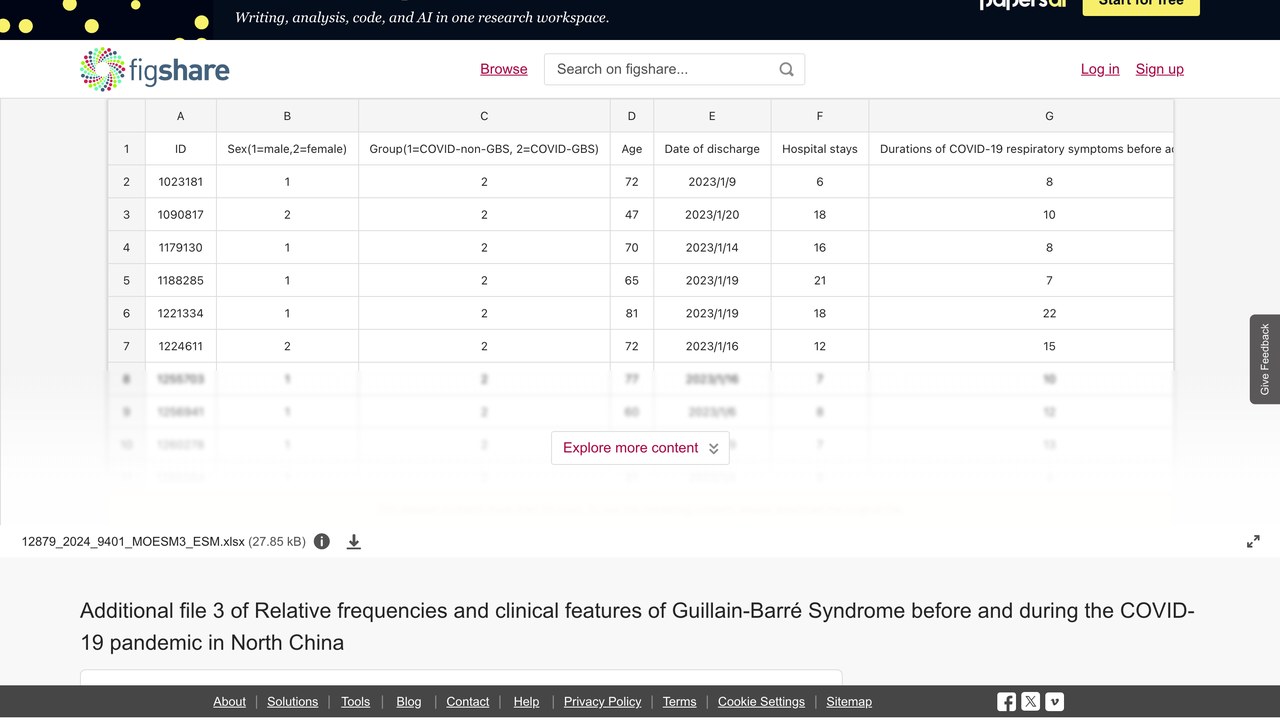Open the Give Feedback side tab
Image resolution: width=1280 pixels, height=720 pixels.
click(x=1265, y=359)
